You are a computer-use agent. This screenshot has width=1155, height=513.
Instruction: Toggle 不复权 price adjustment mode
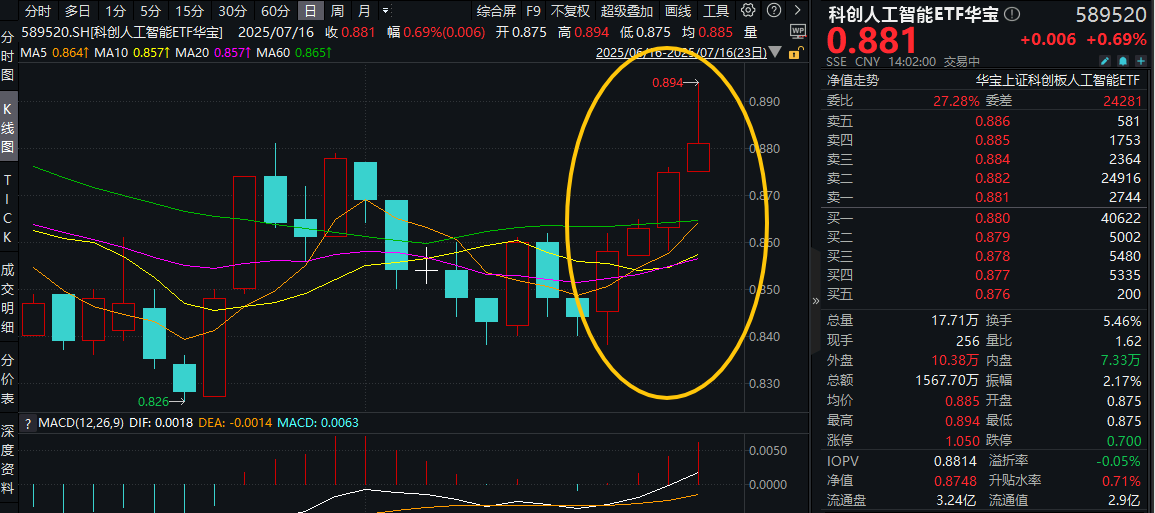(x=570, y=11)
